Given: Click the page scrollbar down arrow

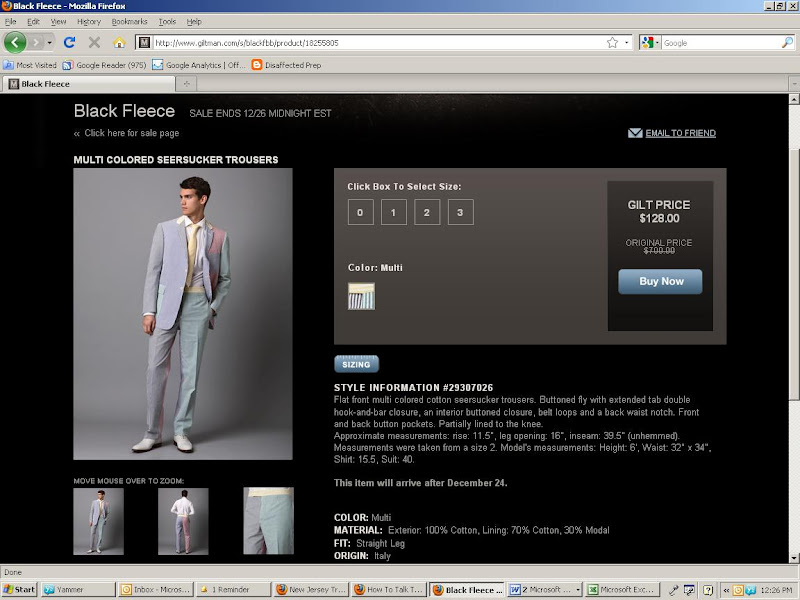Looking at the screenshot, I should click(794, 558).
